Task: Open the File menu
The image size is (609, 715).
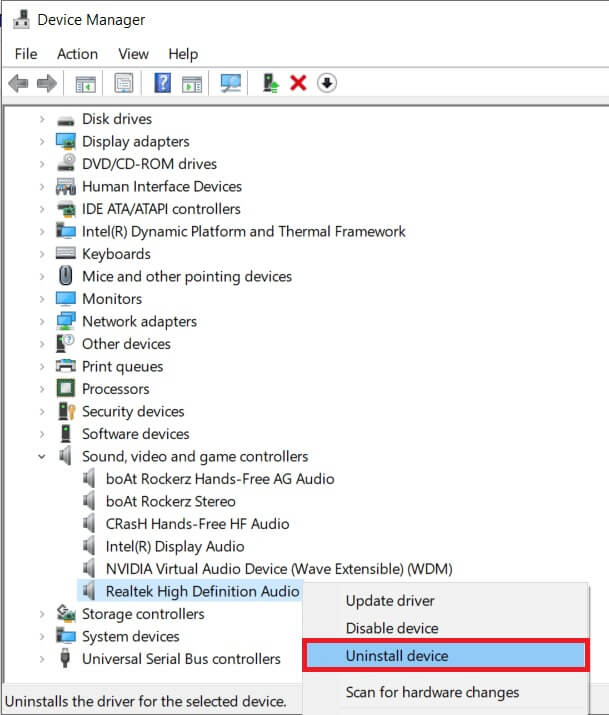Action: 26,54
